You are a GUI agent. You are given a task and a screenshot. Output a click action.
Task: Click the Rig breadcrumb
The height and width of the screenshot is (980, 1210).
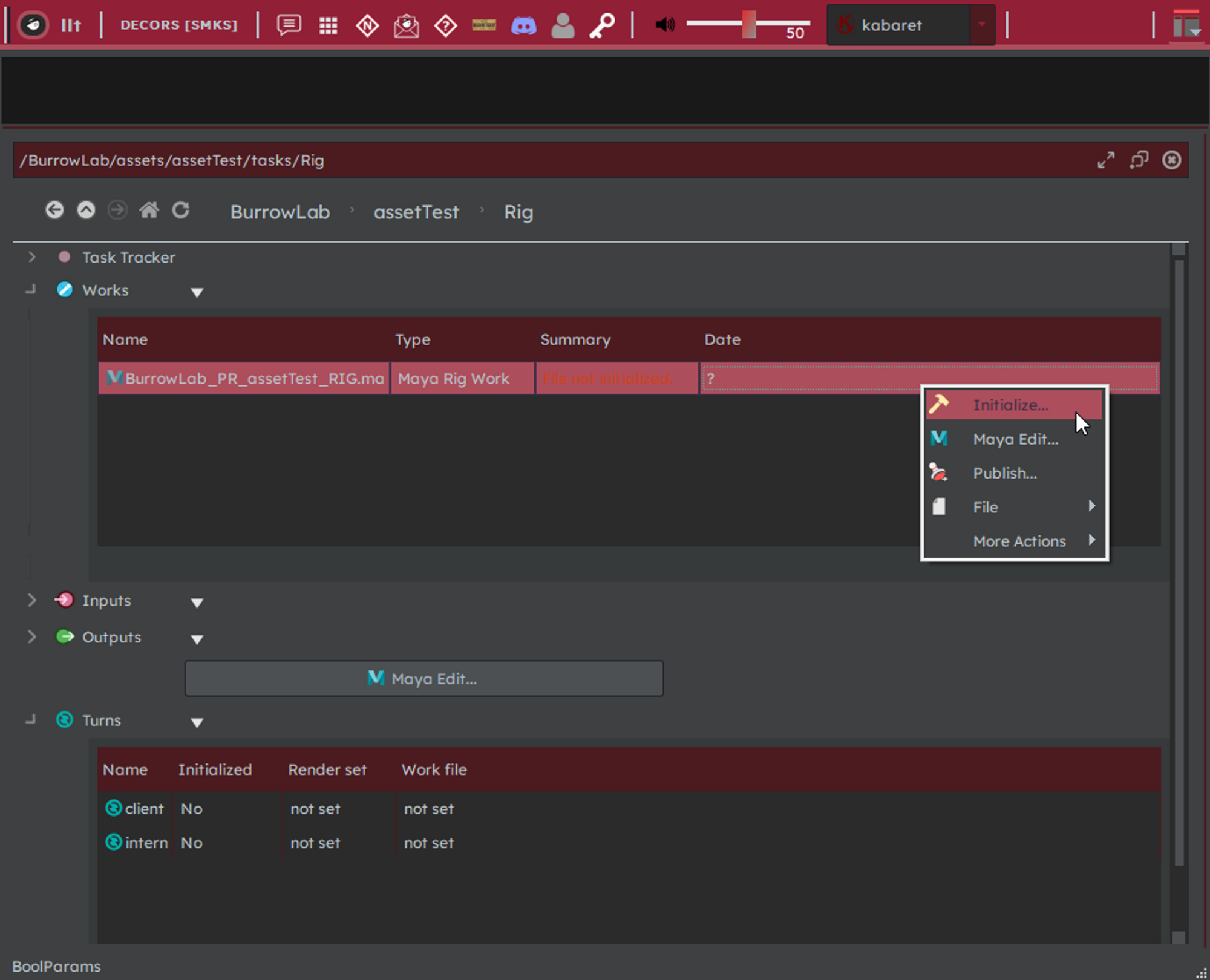[518, 212]
